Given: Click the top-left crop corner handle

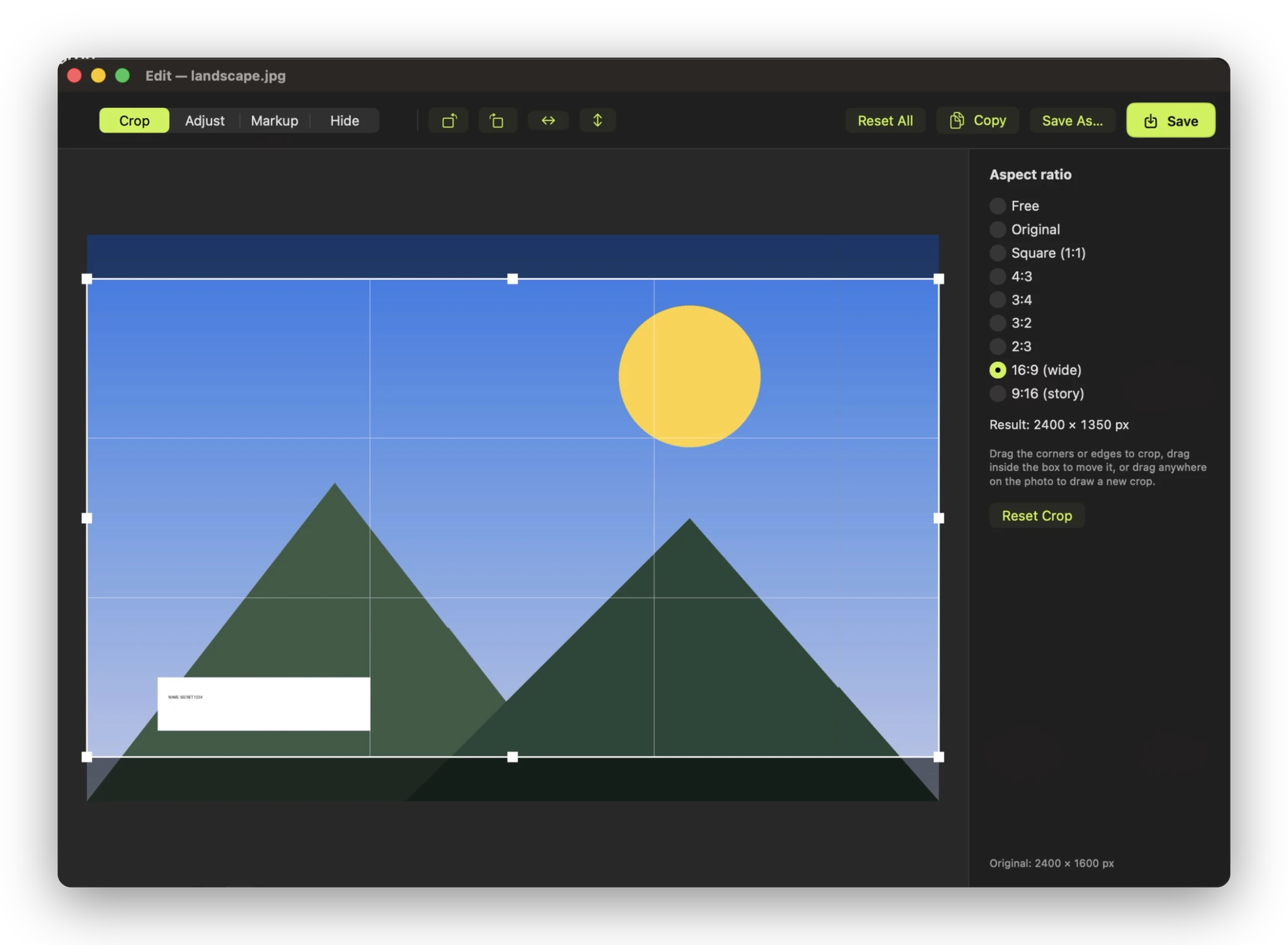Looking at the screenshot, I should (x=87, y=279).
